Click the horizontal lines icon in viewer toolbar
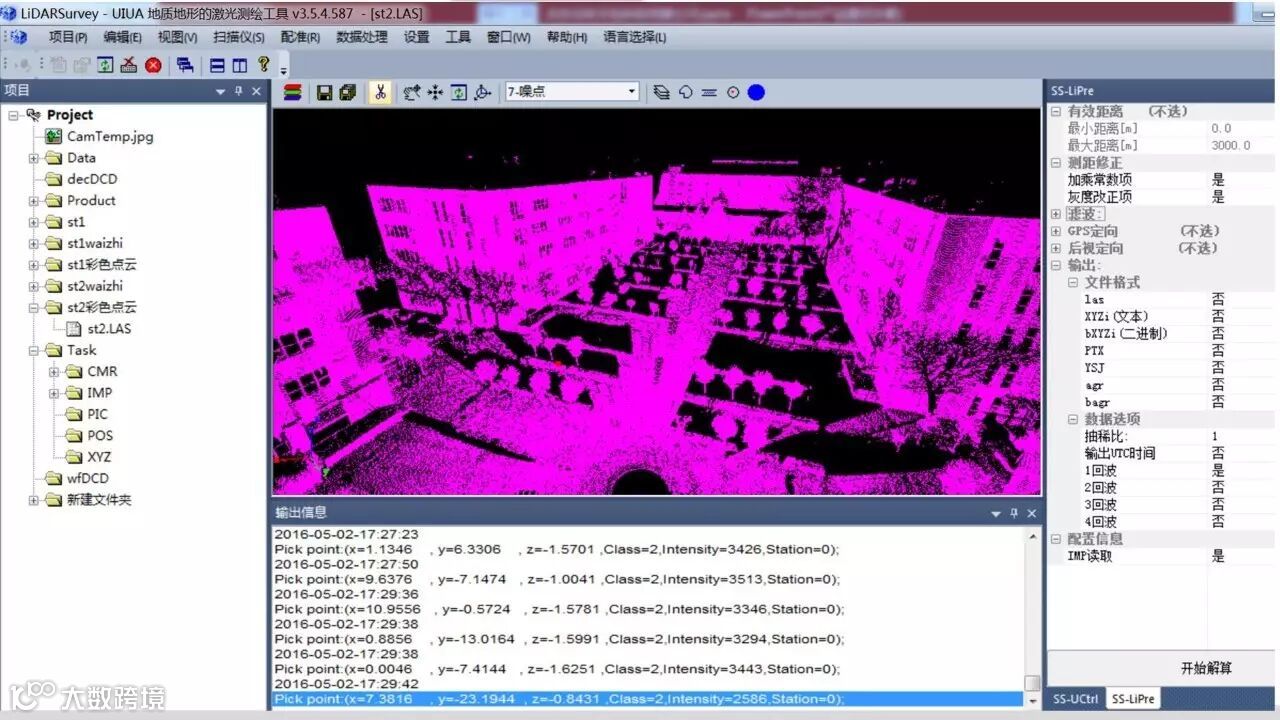1280x720 pixels. tap(709, 92)
